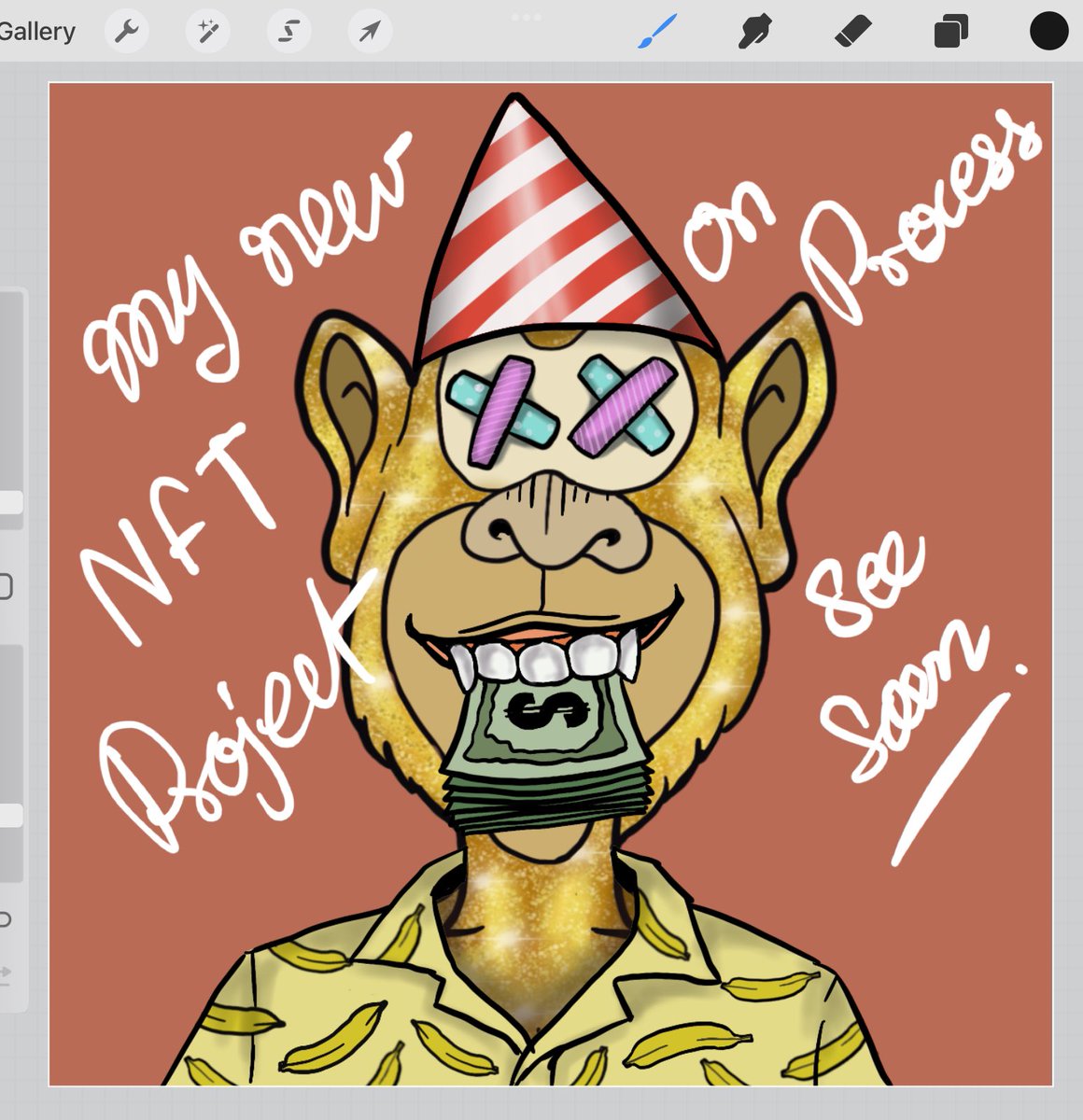
Task: Go back to the Gallery
Action: pyautogui.click(x=37, y=32)
